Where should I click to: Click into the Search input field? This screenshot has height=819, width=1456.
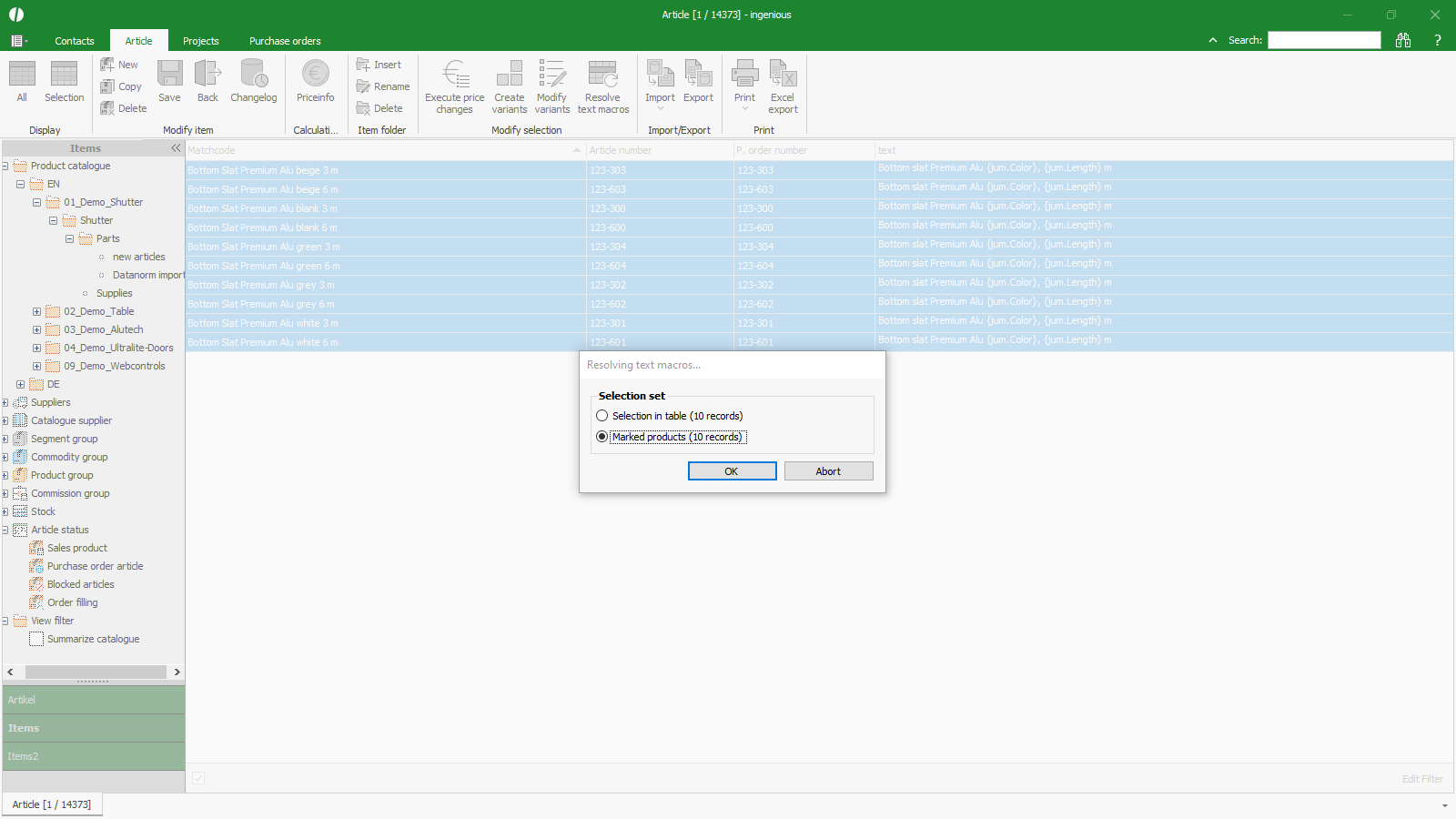pos(1324,40)
